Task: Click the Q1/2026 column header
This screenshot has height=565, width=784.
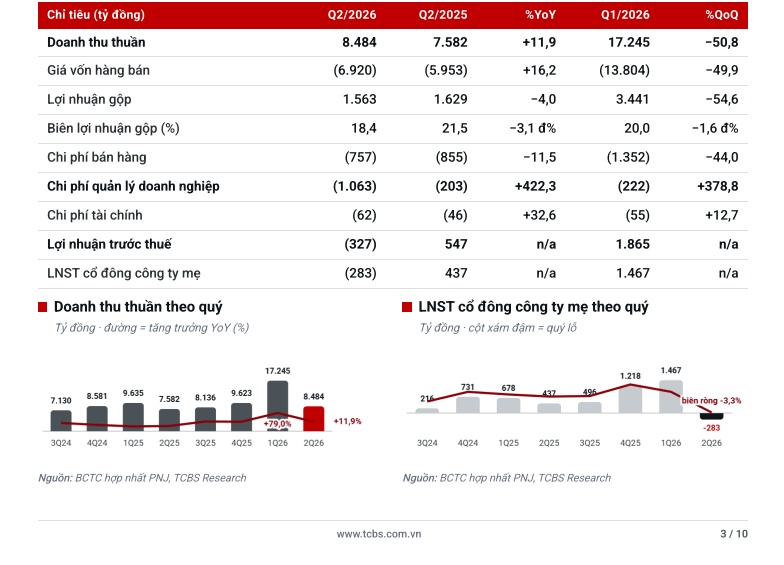Action: point(625,14)
